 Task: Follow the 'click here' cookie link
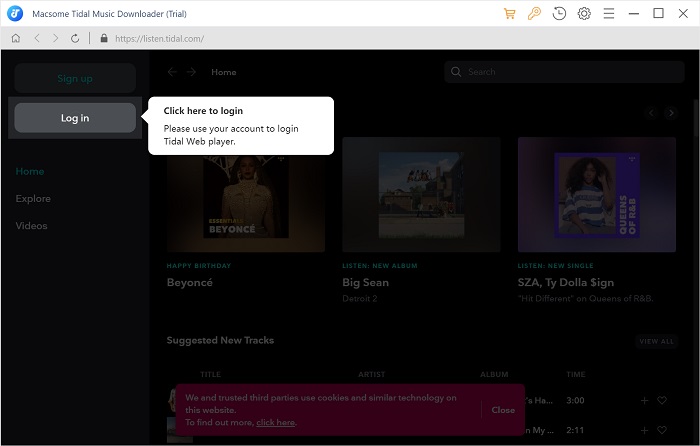point(275,422)
